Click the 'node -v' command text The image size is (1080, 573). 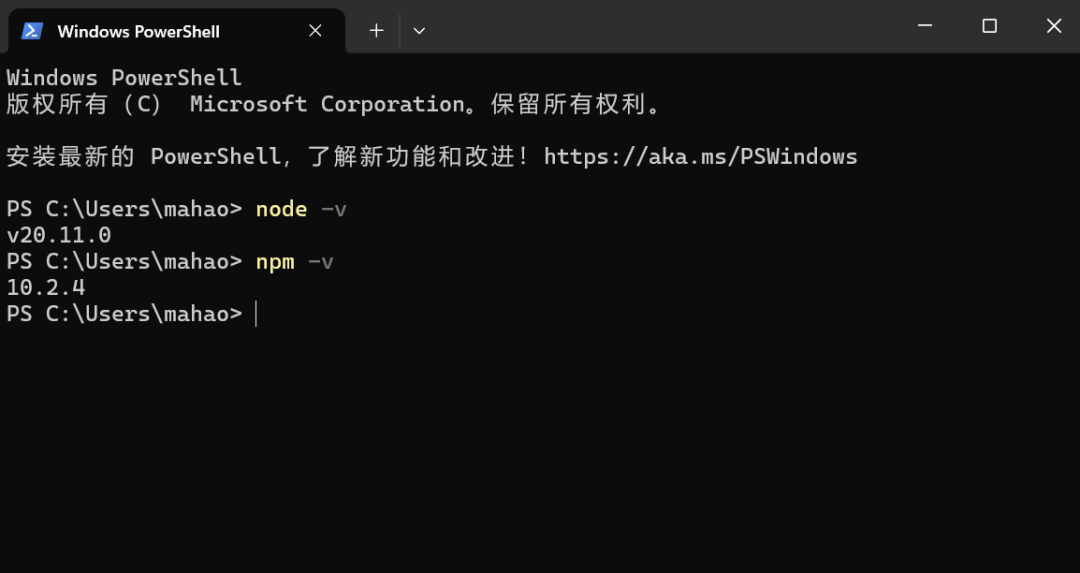pos(301,209)
